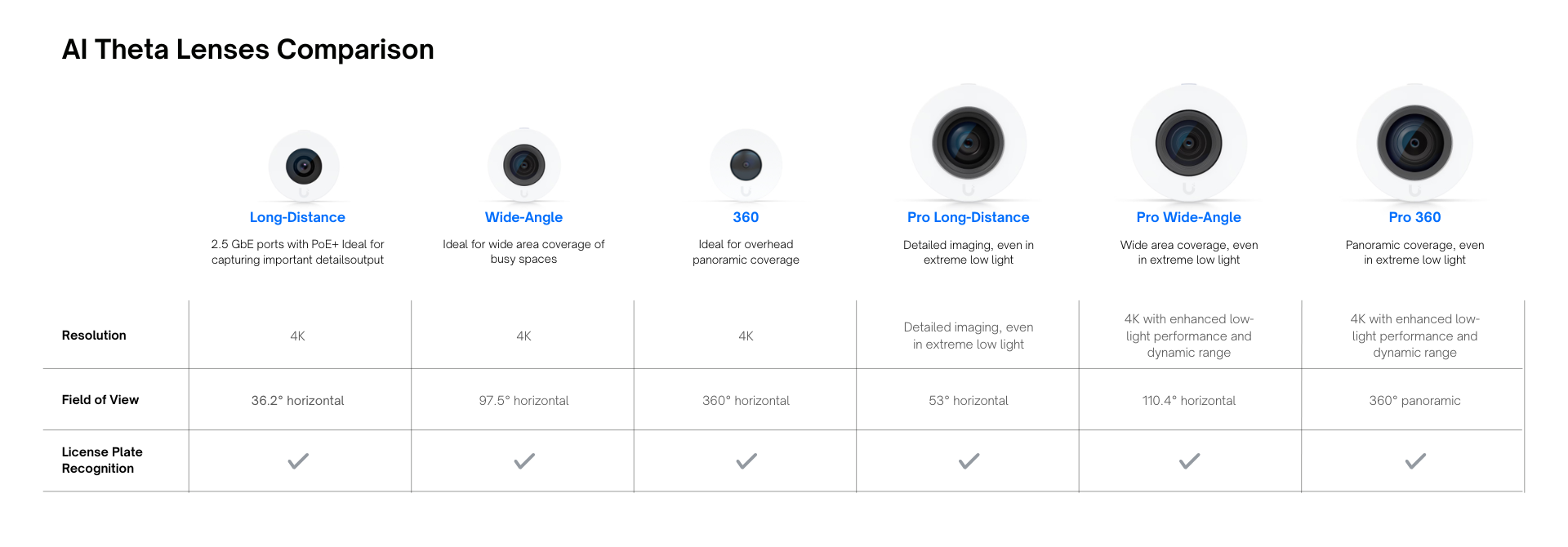Click Long-Distance license plate recognition checkmark
This screenshot has height=547, width=1568.
298,461
